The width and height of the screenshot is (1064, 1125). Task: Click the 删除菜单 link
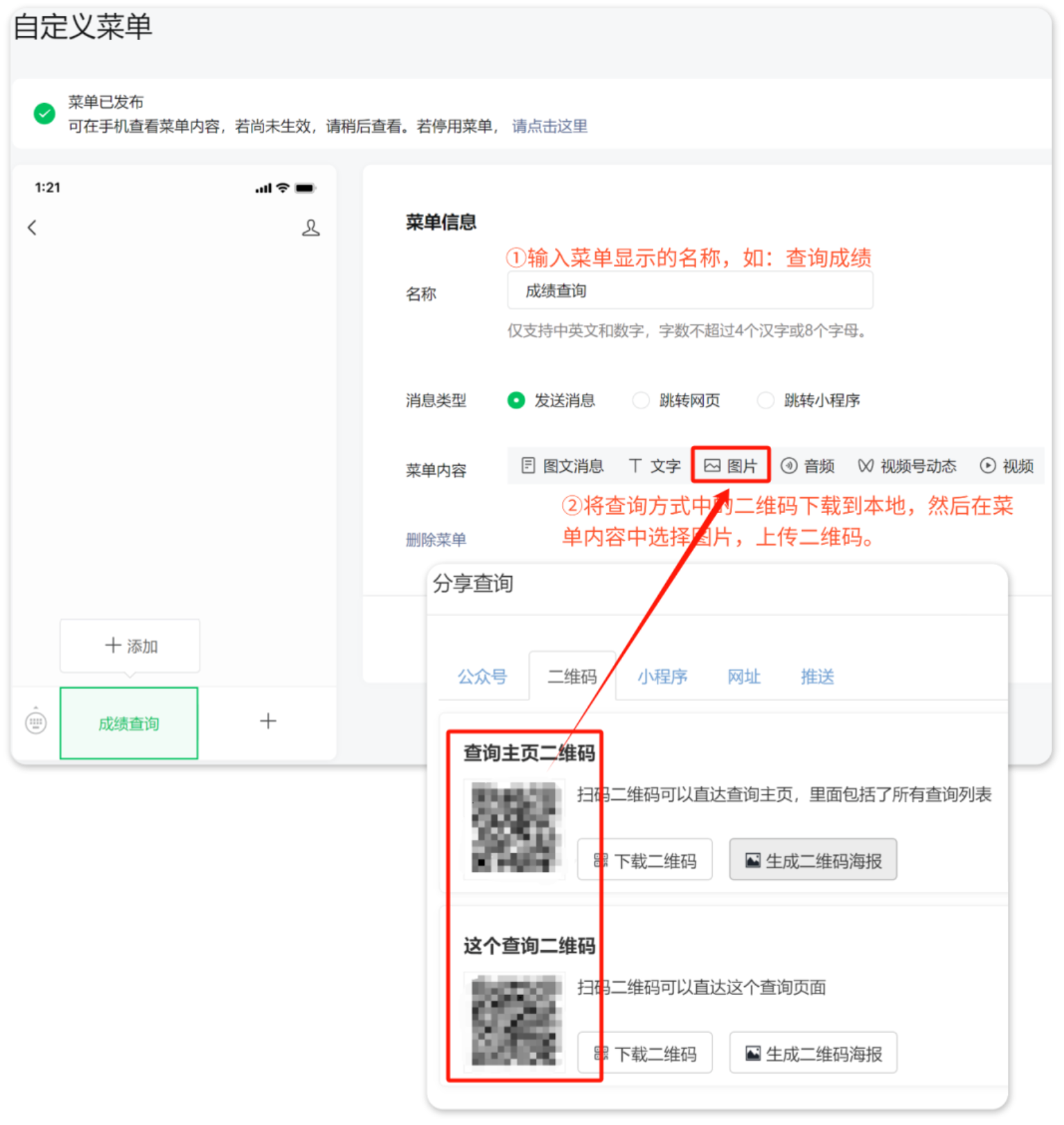(x=436, y=539)
